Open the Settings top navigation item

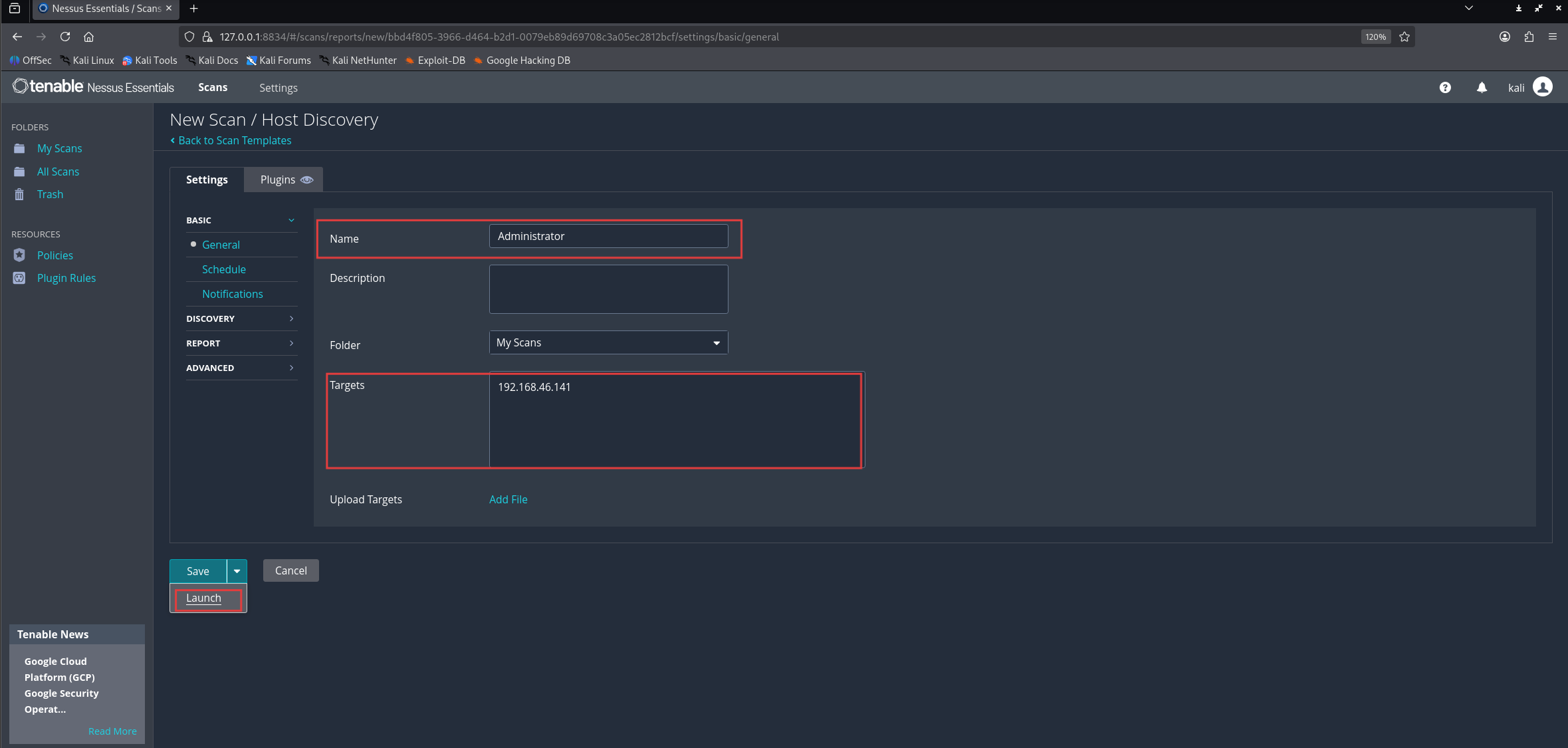(x=278, y=88)
